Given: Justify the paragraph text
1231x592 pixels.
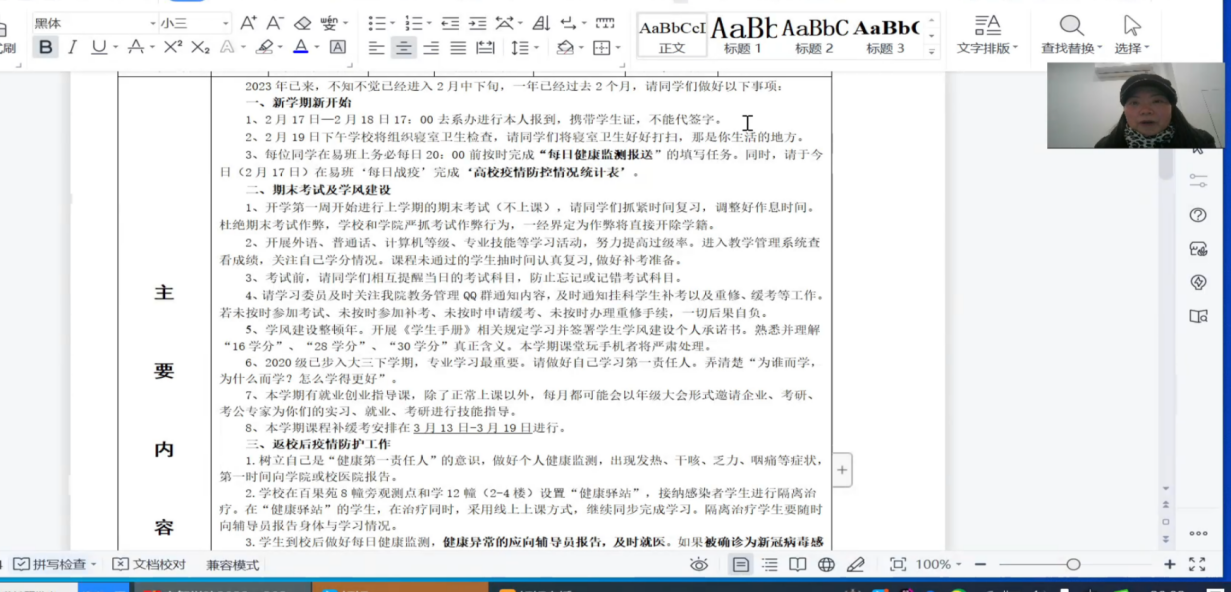Looking at the screenshot, I should 458,47.
